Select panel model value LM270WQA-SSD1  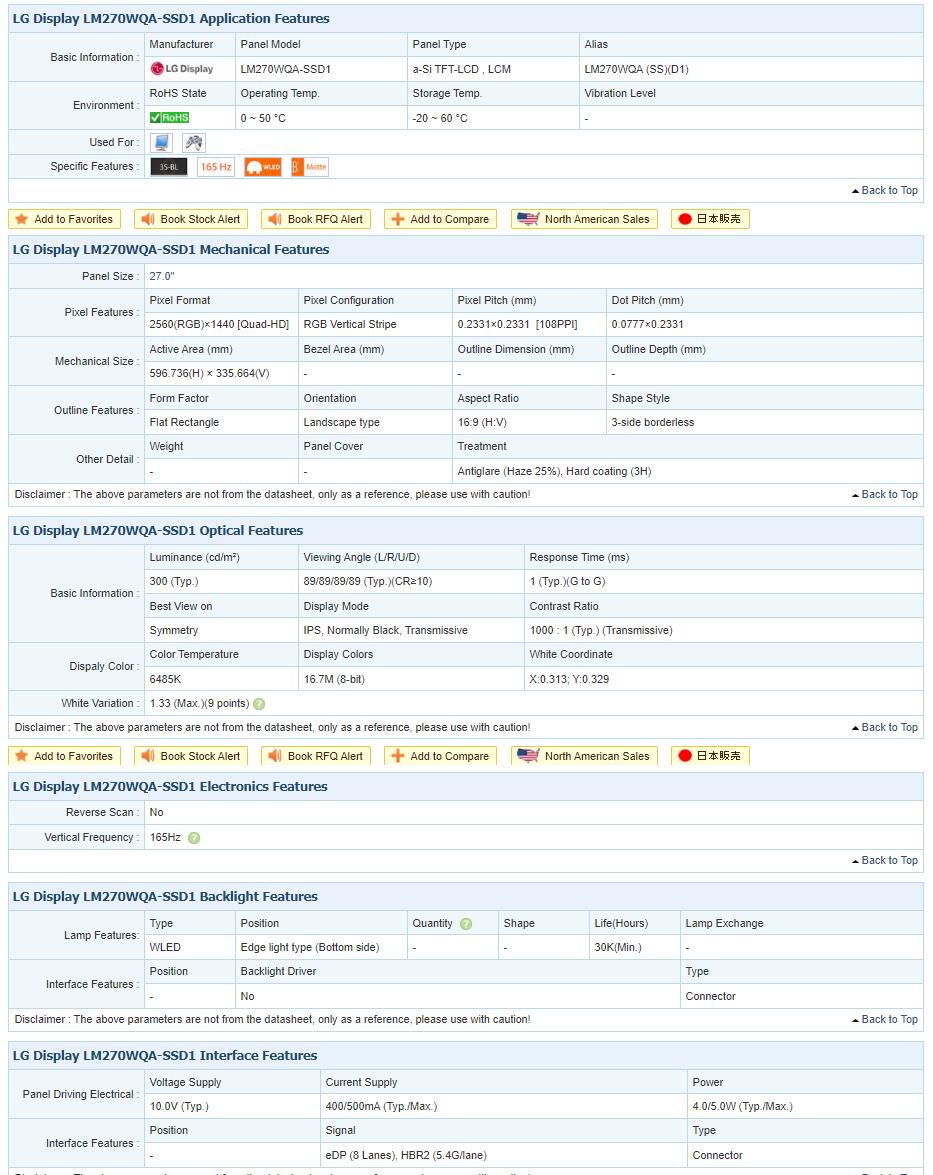point(286,69)
